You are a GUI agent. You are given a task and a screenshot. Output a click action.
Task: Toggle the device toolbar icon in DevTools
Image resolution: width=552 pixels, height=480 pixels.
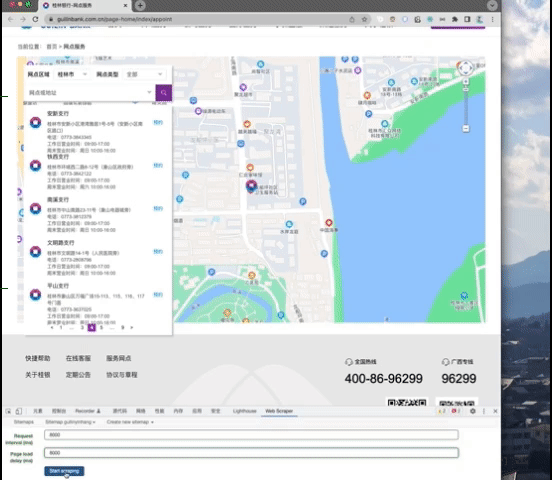point(19,411)
